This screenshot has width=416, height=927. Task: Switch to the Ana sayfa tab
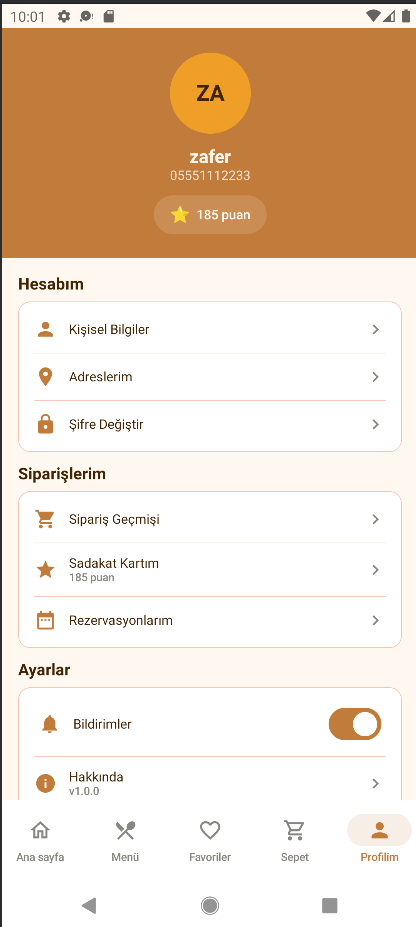pyautogui.click(x=40, y=840)
